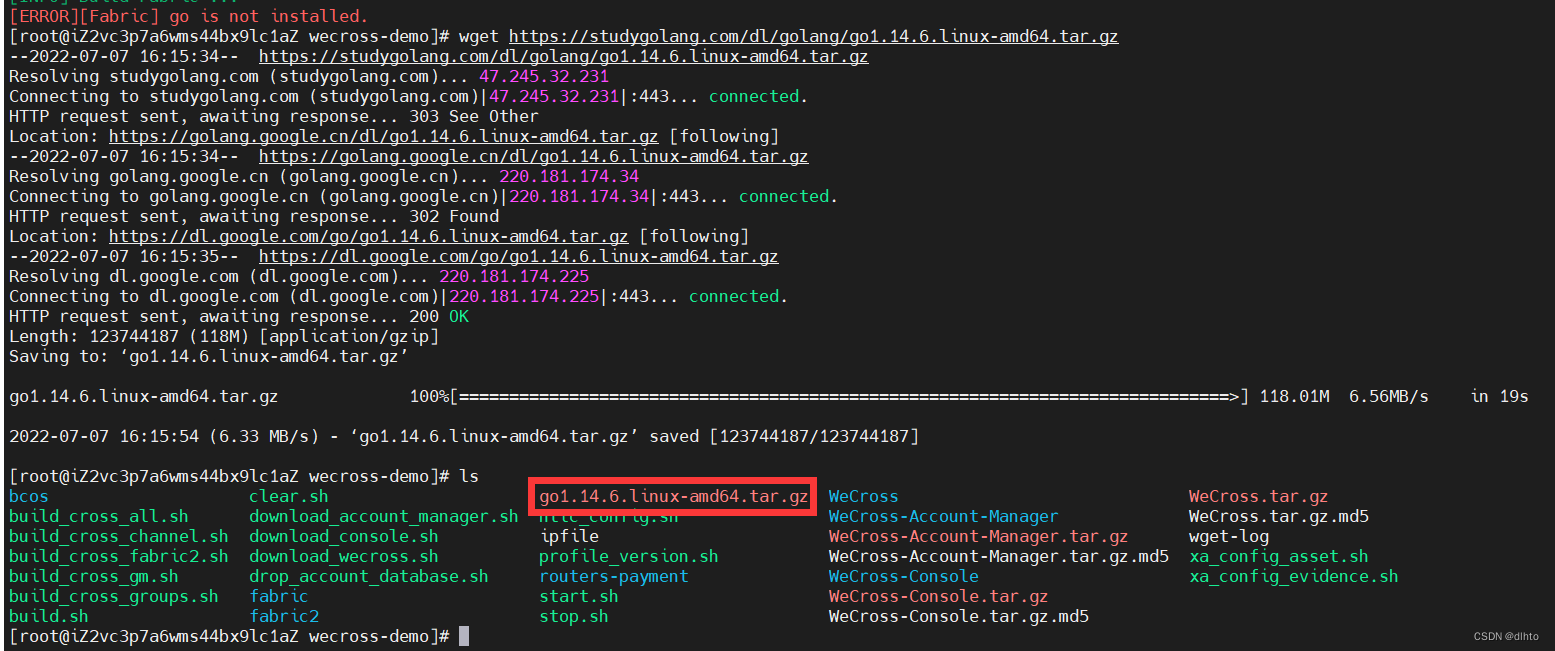Open the golang.google.cn URL on the first Location line
Image resolution: width=1555 pixels, height=651 pixels.
coord(384,137)
